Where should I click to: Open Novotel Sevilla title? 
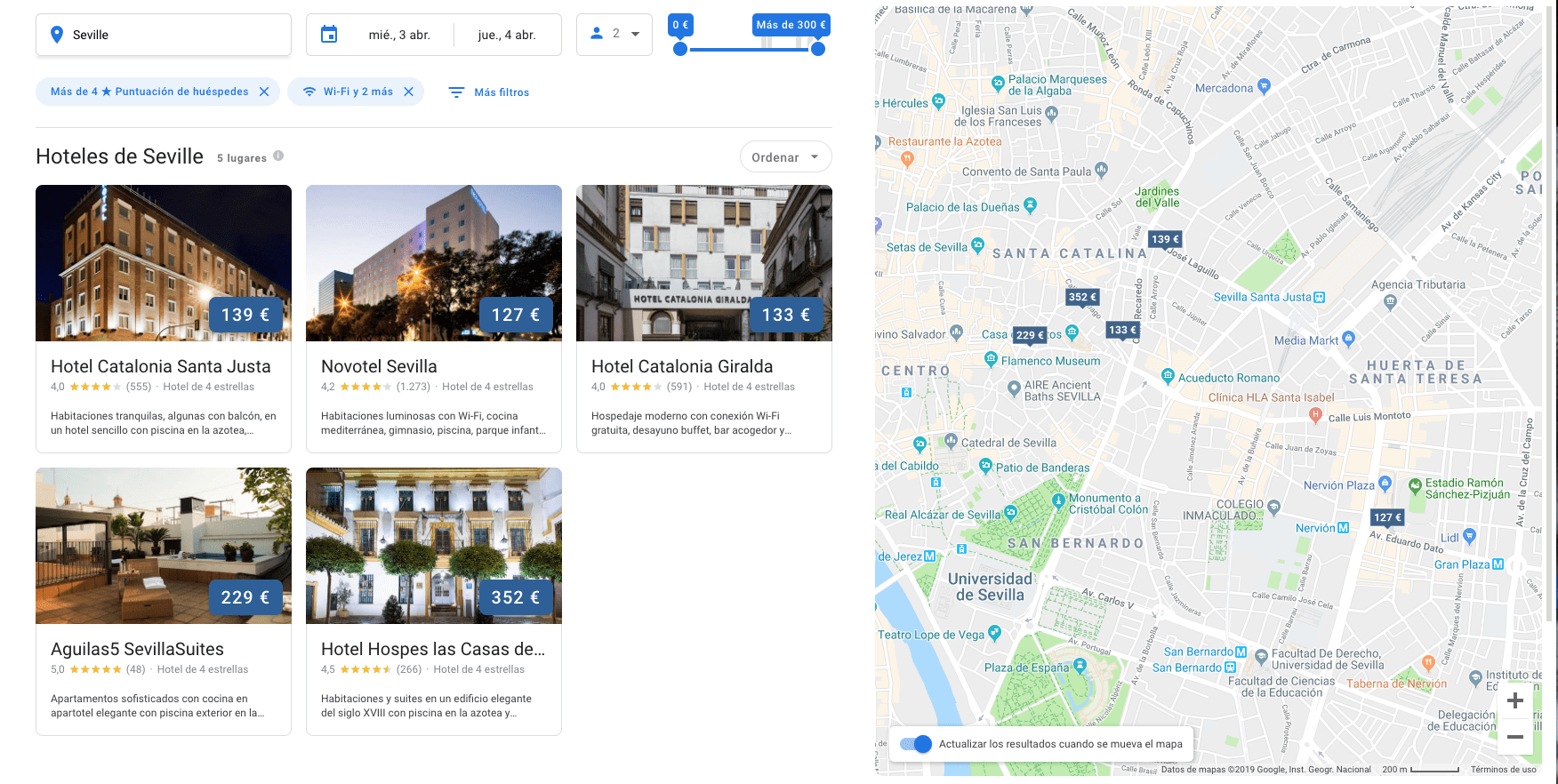pyautogui.click(x=379, y=366)
